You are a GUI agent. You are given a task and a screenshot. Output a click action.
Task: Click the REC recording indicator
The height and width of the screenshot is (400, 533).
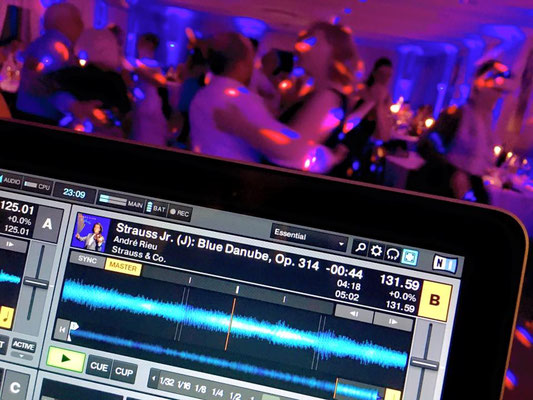click(x=180, y=213)
